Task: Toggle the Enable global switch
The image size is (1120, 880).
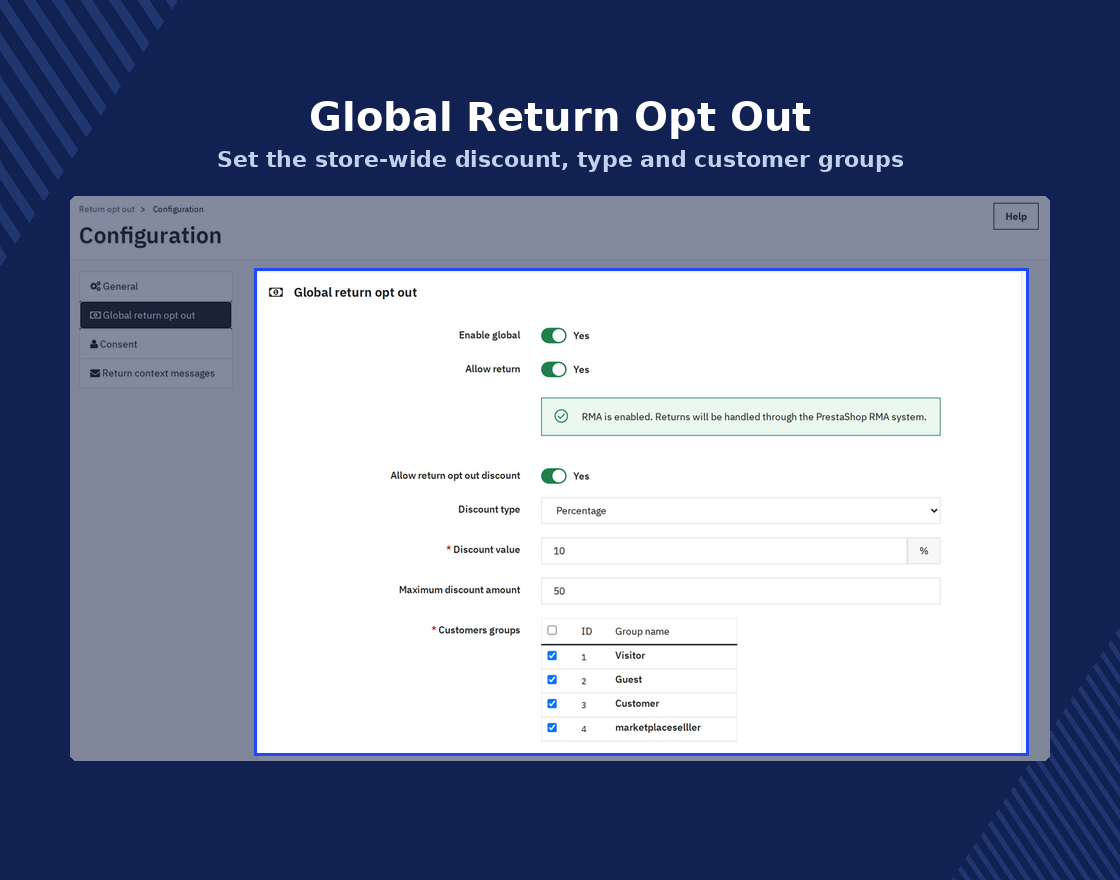Action: click(554, 336)
